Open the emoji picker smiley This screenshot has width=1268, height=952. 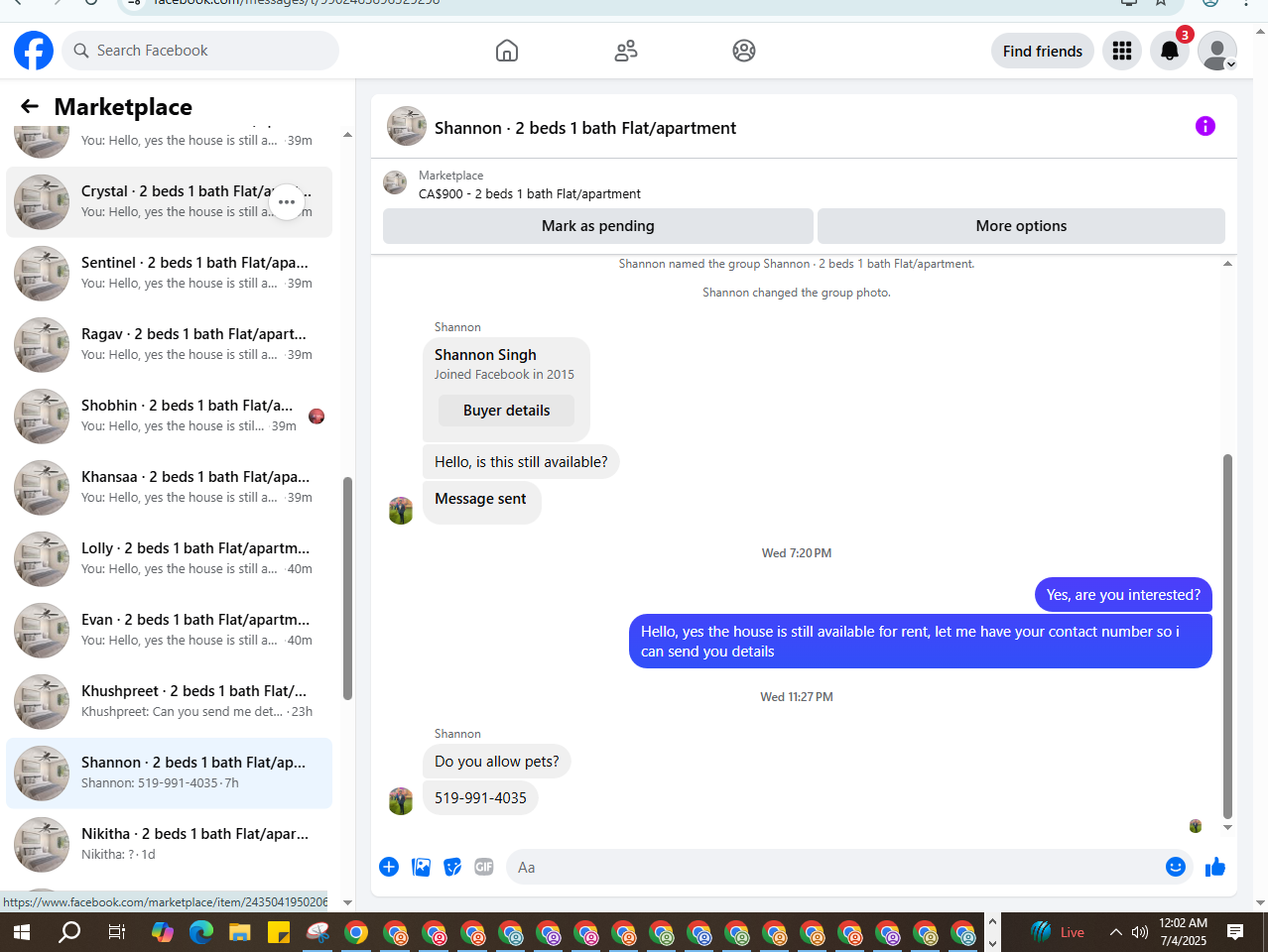click(x=1176, y=867)
